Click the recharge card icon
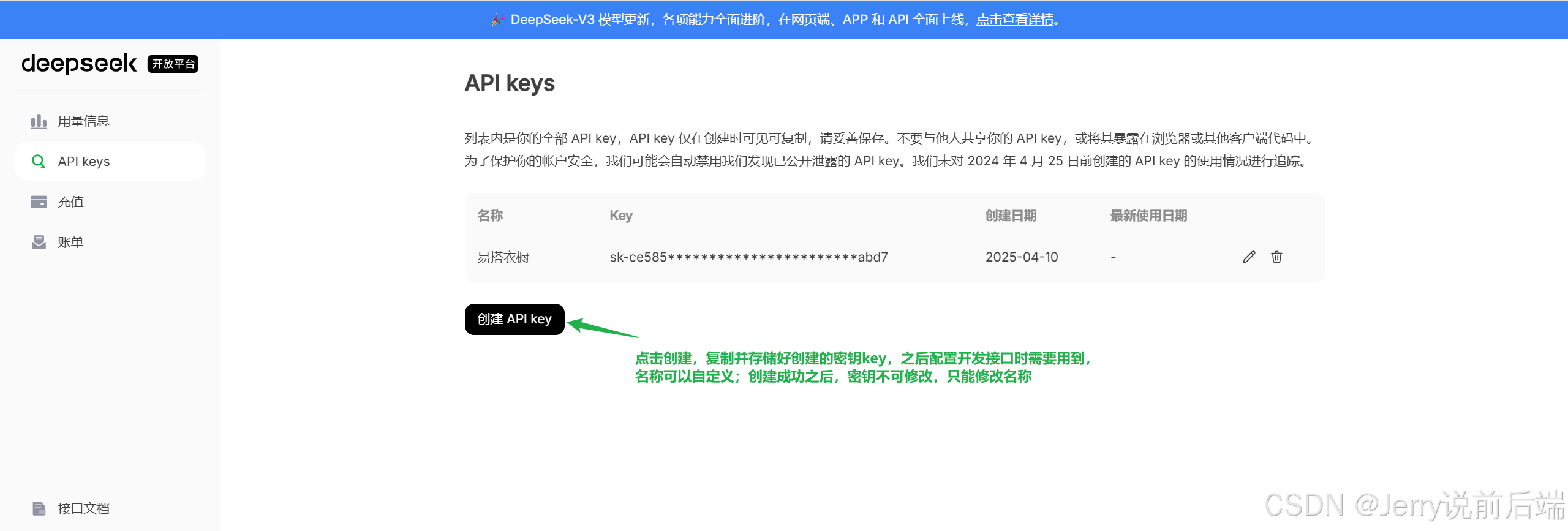Image resolution: width=1568 pixels, height=531 pixels. click(39, 202)
